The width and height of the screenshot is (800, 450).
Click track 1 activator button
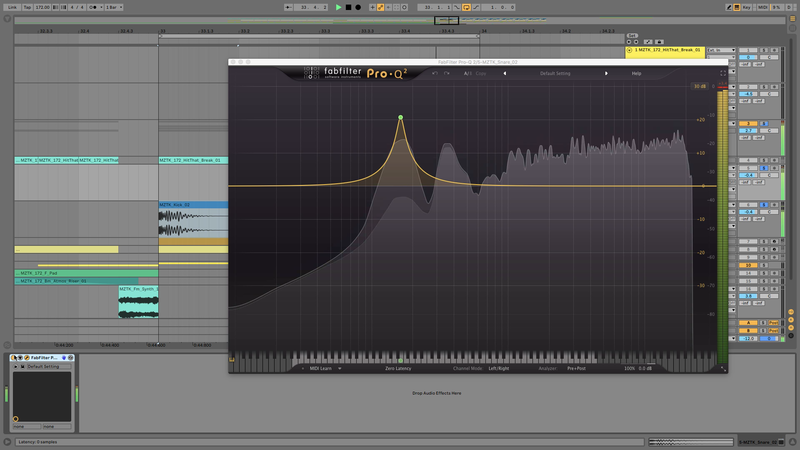pos(748,50)
